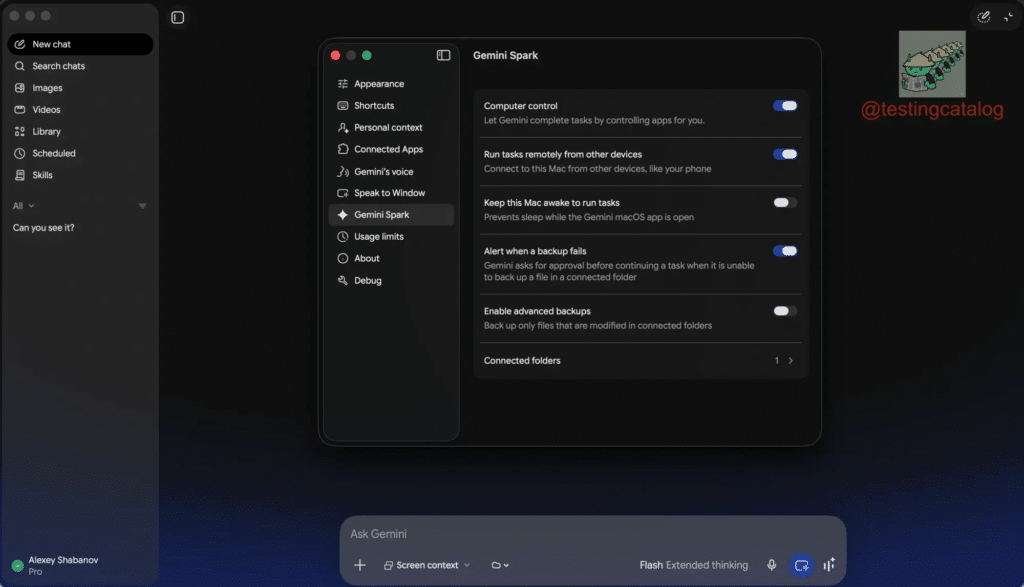
Task: Close the settings window red button
Action: pyautogui.click(x=336, y=56)
